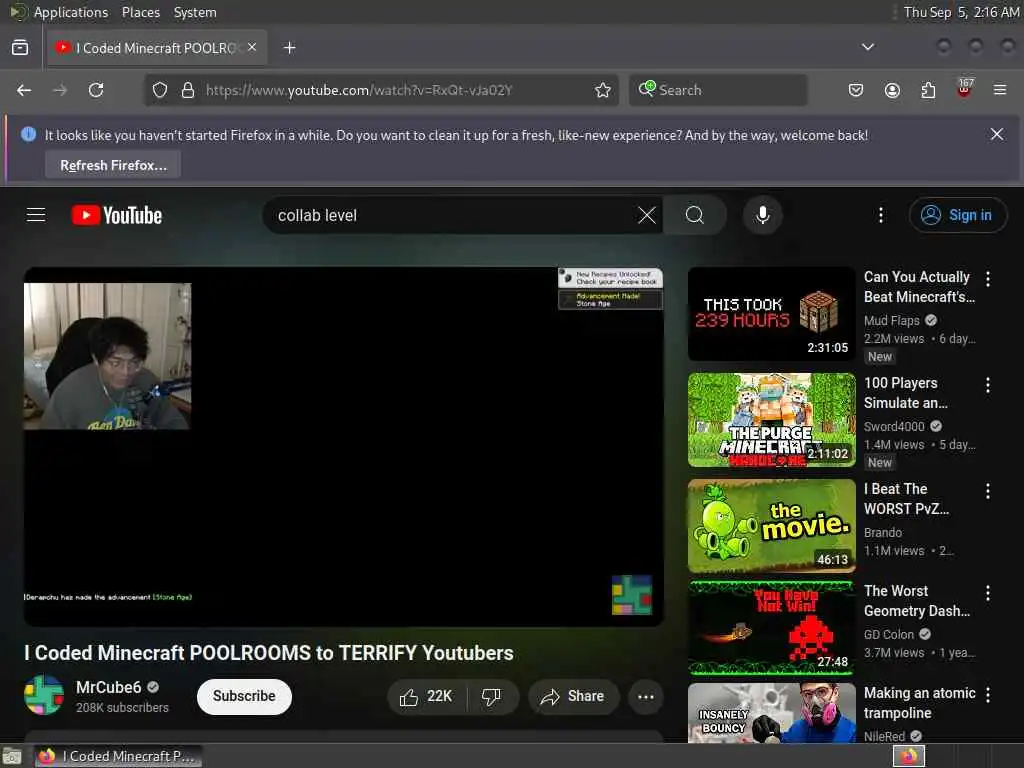Open the Applications menu
The height and width of the screenshot is (768, 1024).
(x=71, y=12)
